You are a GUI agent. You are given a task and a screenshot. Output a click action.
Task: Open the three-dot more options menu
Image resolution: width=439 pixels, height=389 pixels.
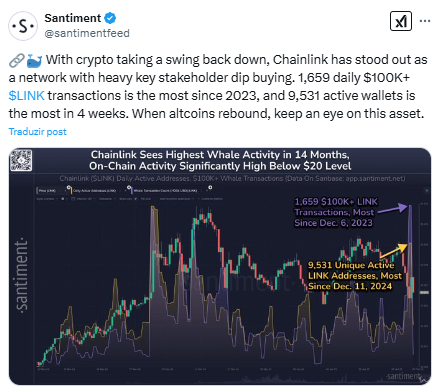[x=425, y=21]
